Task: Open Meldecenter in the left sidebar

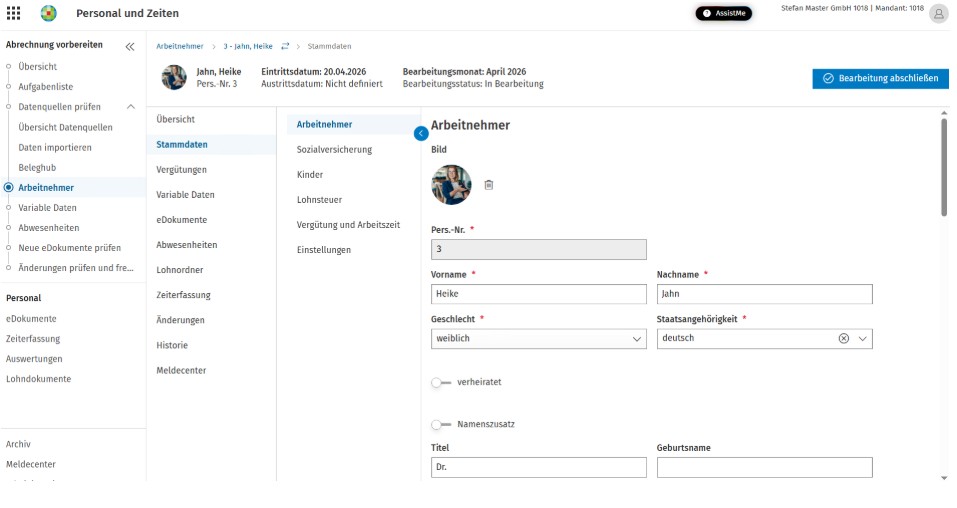Action: point(31,464)
